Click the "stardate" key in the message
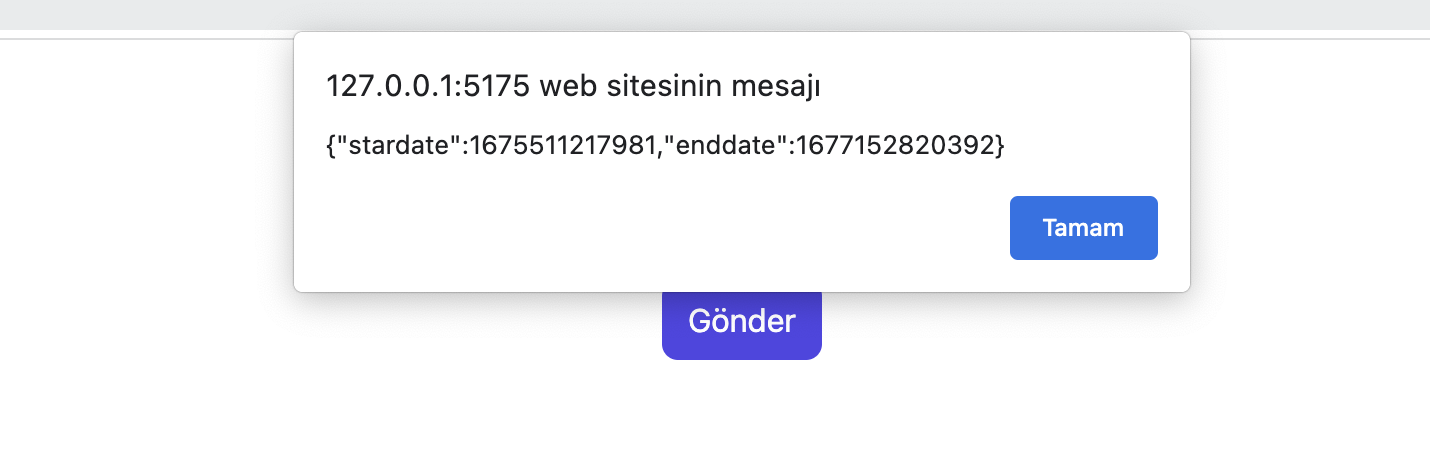Viewport: 1430px width, 468px height. coord(399,145)
